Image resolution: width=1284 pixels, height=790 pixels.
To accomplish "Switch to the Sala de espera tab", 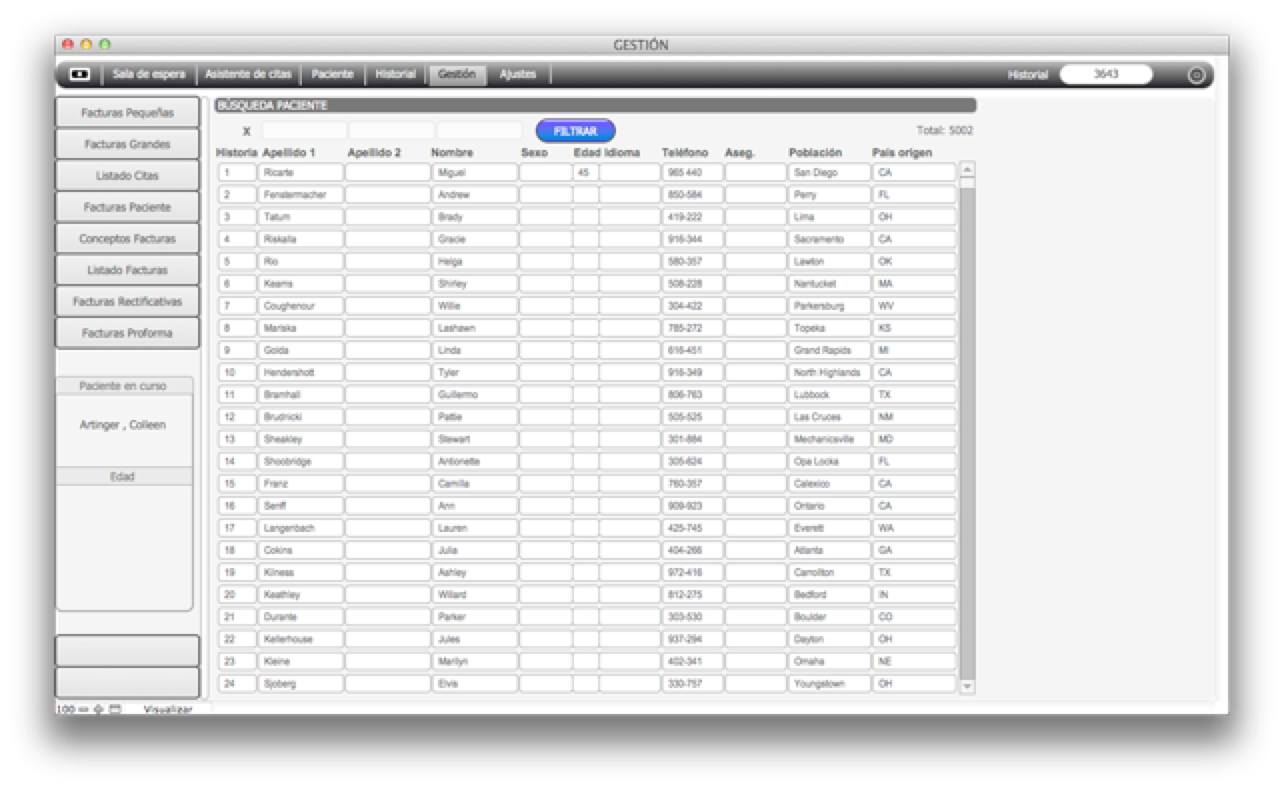I will coord(148,75).
